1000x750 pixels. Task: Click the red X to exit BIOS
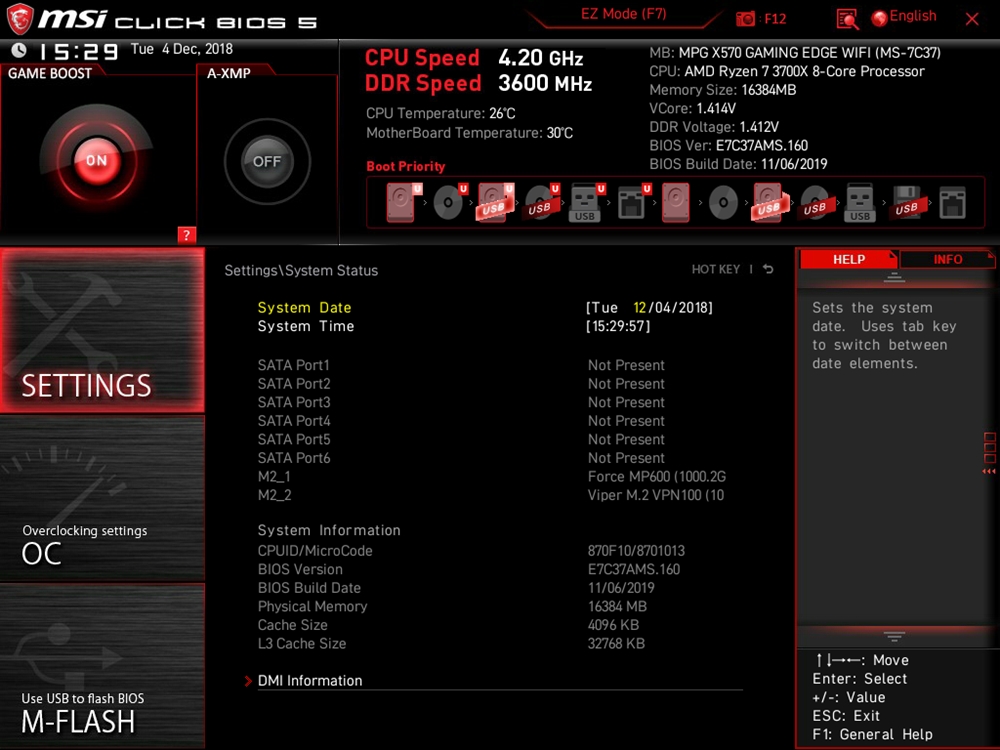tap(972, 19)
